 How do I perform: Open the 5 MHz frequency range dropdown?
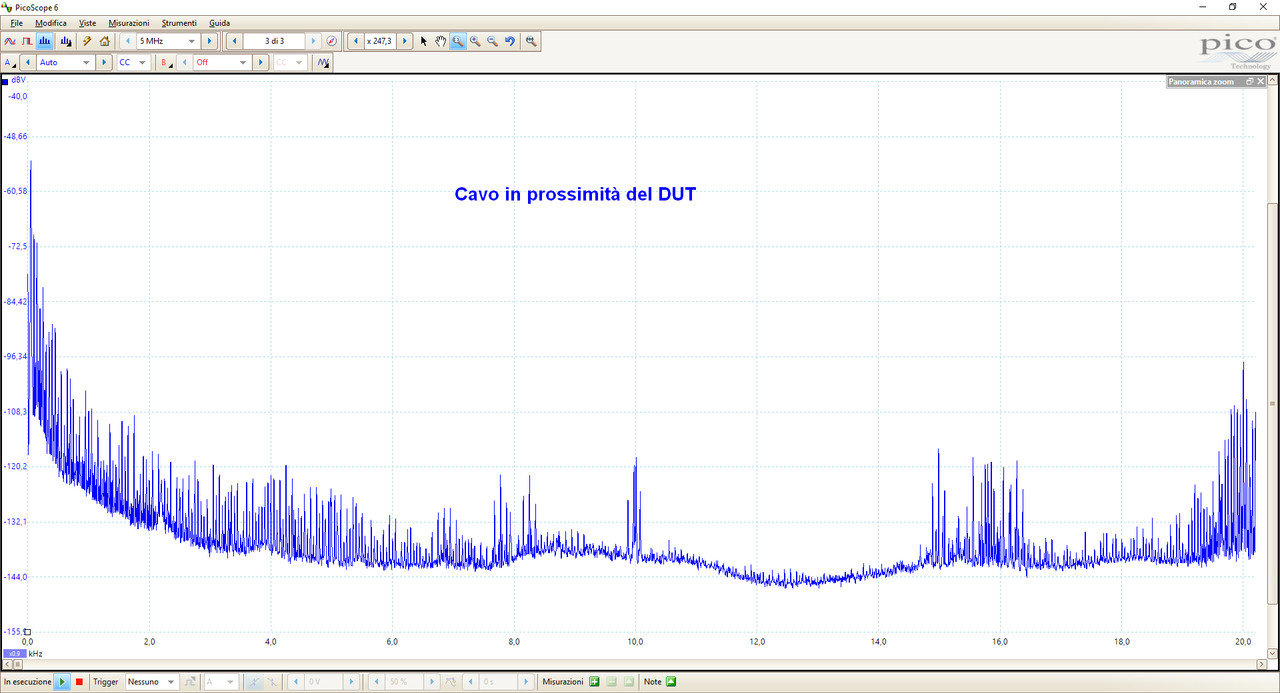tap(168, 41)
